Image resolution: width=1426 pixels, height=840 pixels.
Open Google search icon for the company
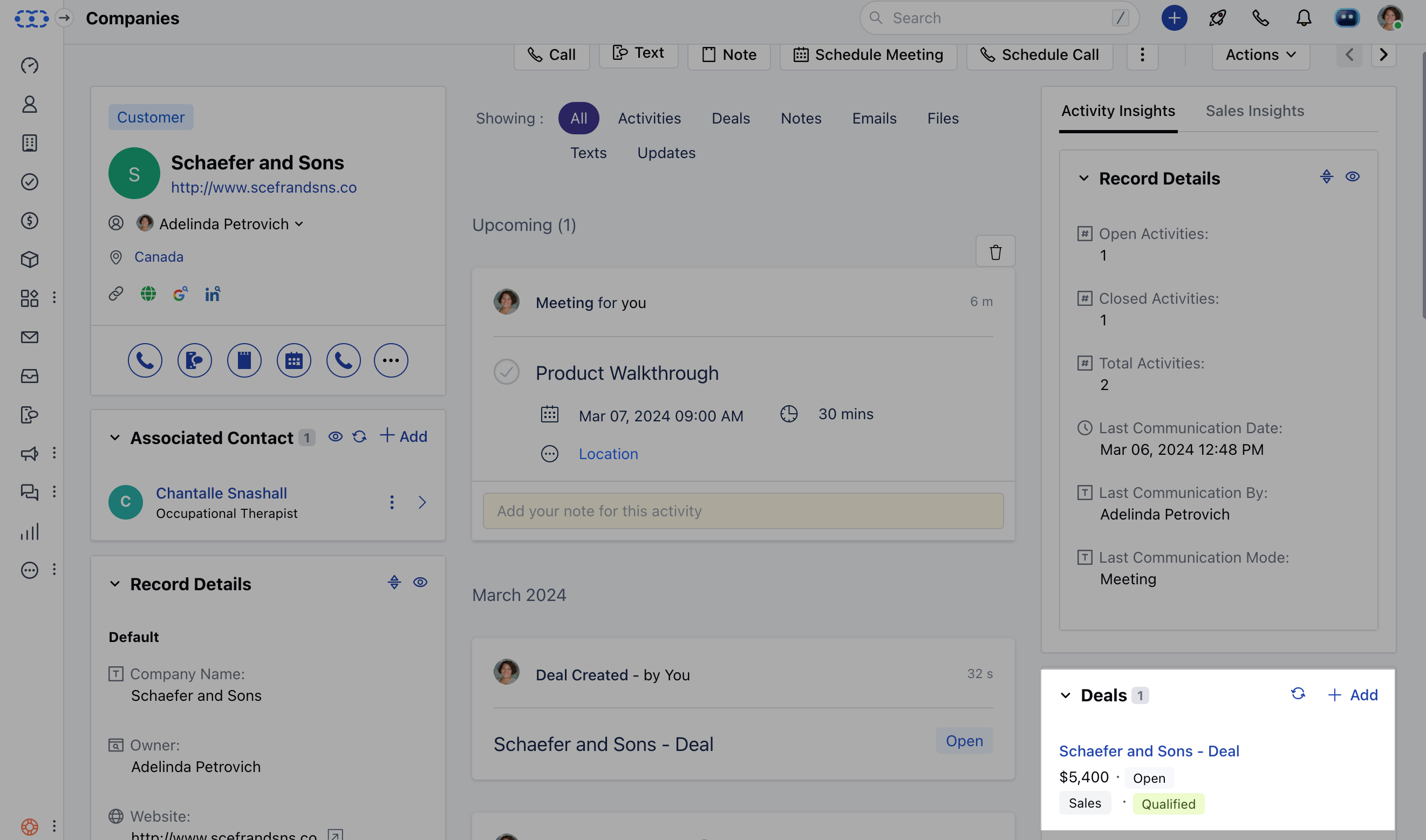pos(180,294)
